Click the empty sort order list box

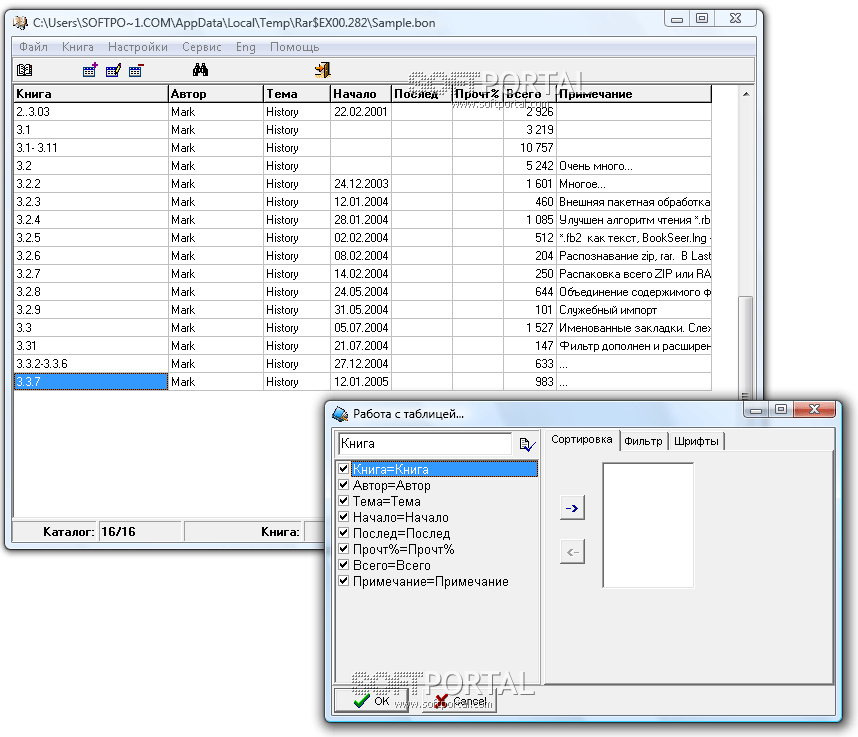[x=648, y=525]
